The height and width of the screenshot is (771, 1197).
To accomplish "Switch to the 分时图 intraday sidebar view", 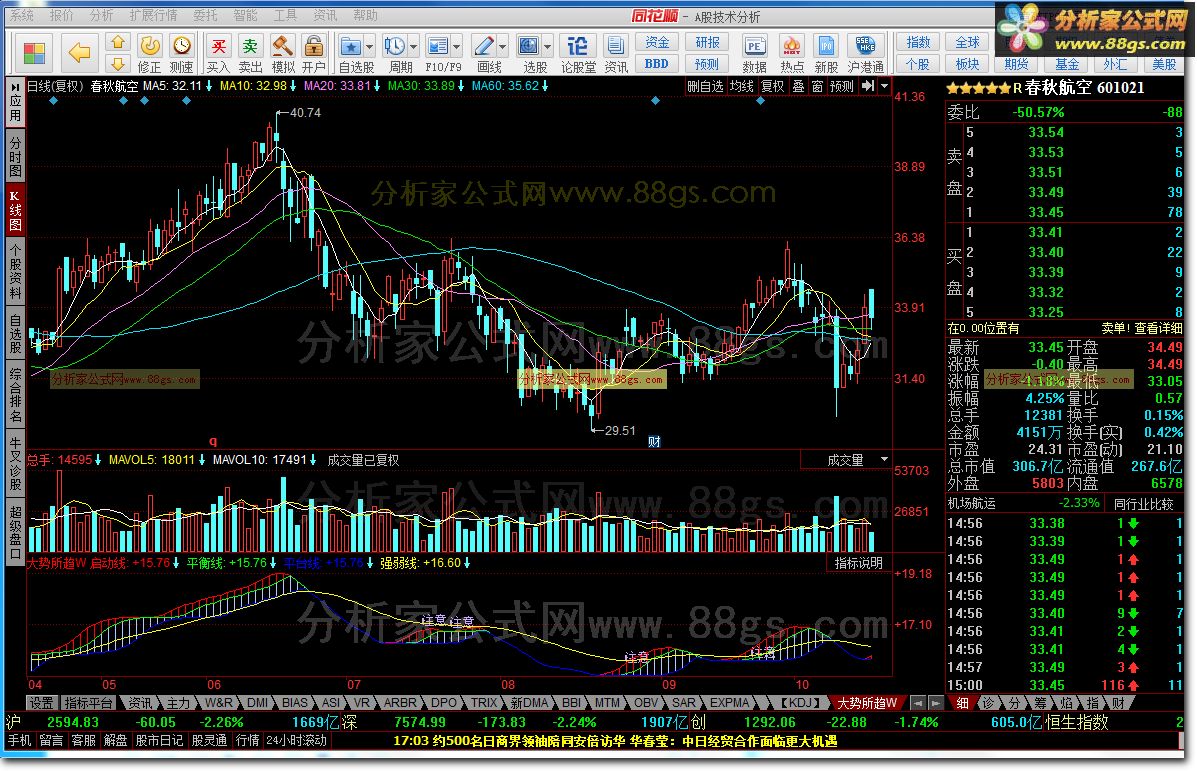I will point(15,156).
